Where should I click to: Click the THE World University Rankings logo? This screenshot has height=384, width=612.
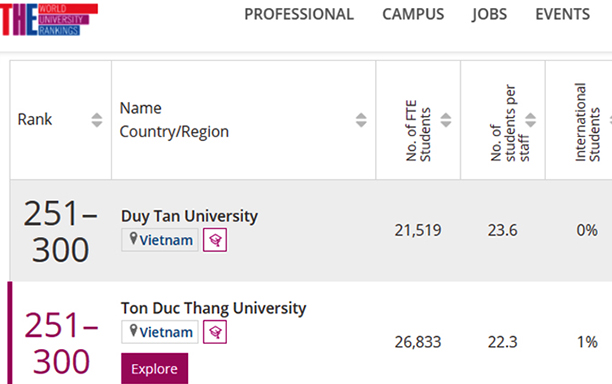tap(49, 20)
